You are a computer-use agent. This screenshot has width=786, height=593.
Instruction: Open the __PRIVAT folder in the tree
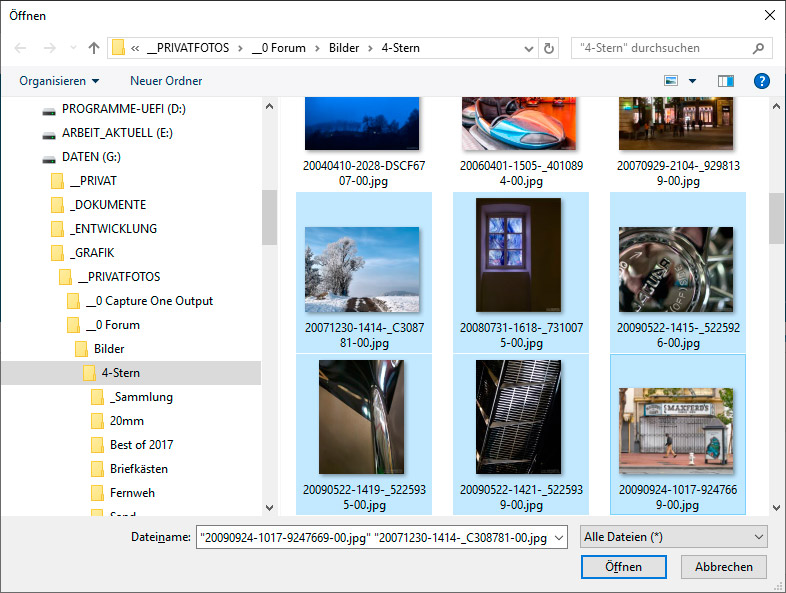(x=93, y=181)
